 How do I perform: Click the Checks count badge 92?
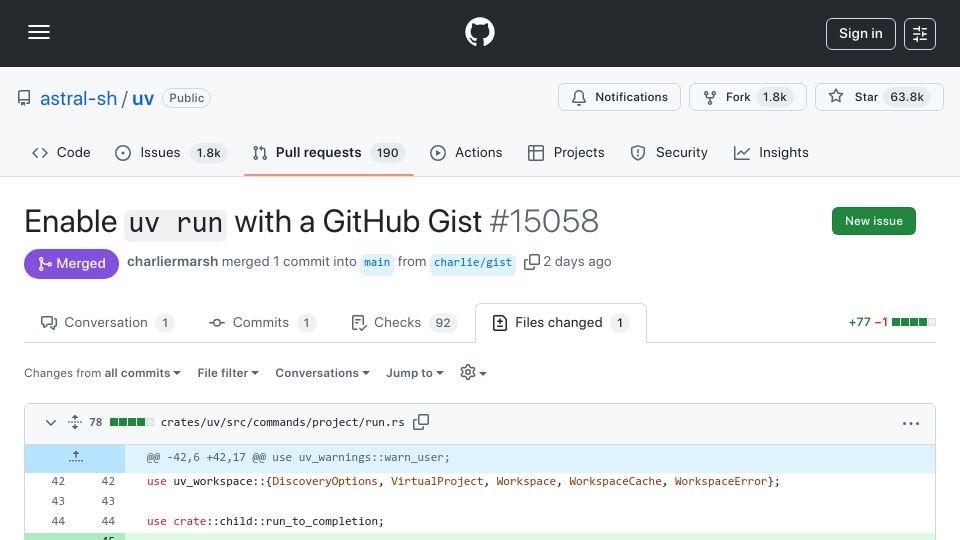[443, 323]
